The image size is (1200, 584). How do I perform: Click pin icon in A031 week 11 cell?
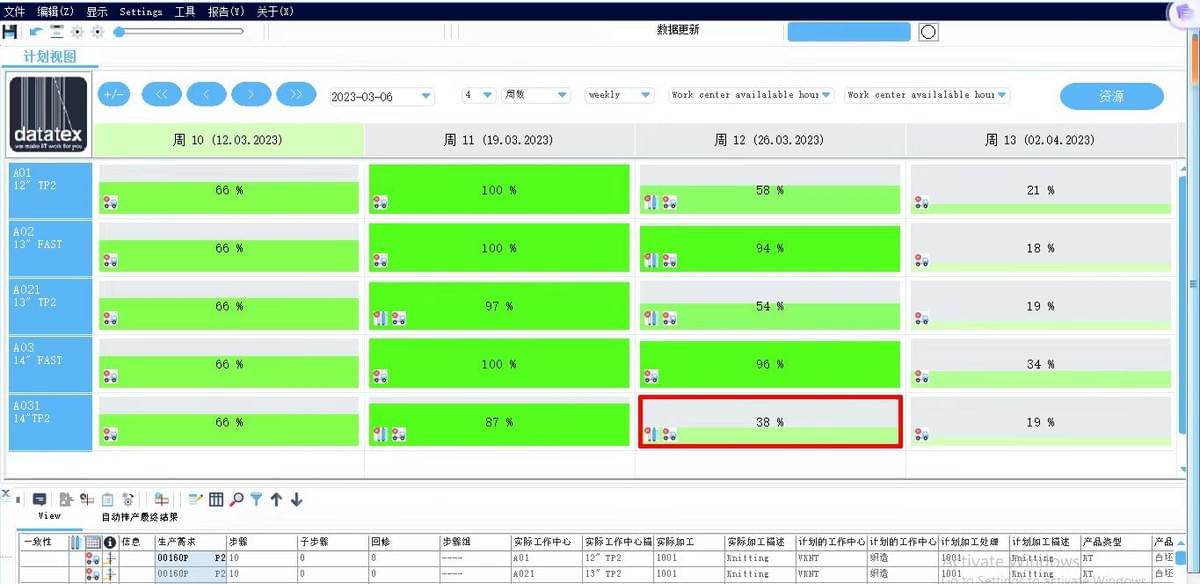click(x=380, y=435)
